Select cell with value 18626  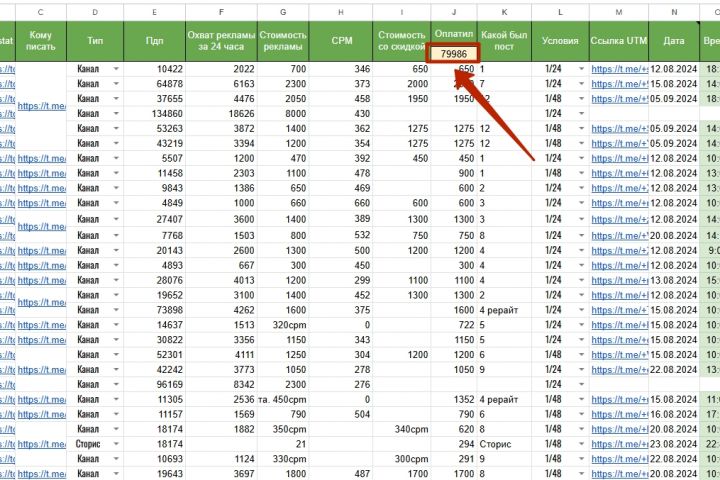coord(221,113)
